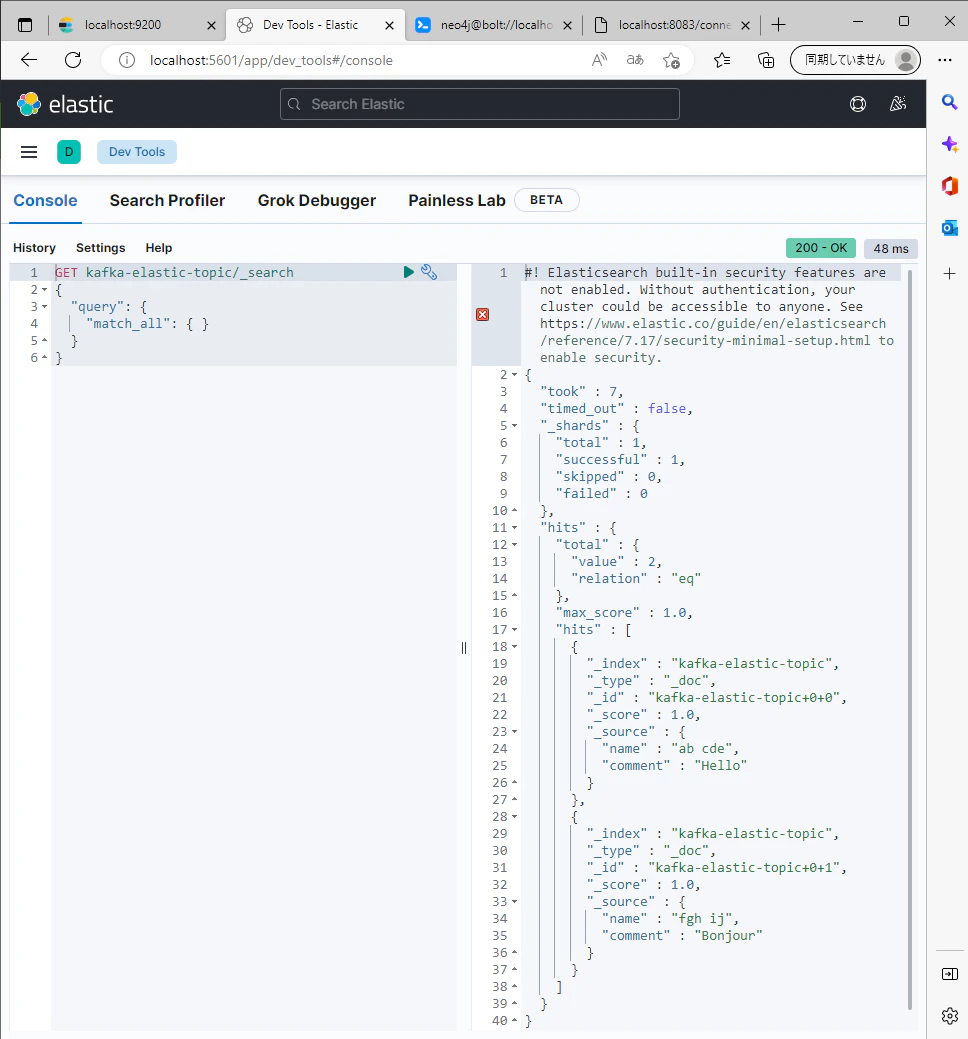The image size is (968, 1039).
Task: Toggle the sidebar panel hide icon
Action: click(x=949, y=973)
